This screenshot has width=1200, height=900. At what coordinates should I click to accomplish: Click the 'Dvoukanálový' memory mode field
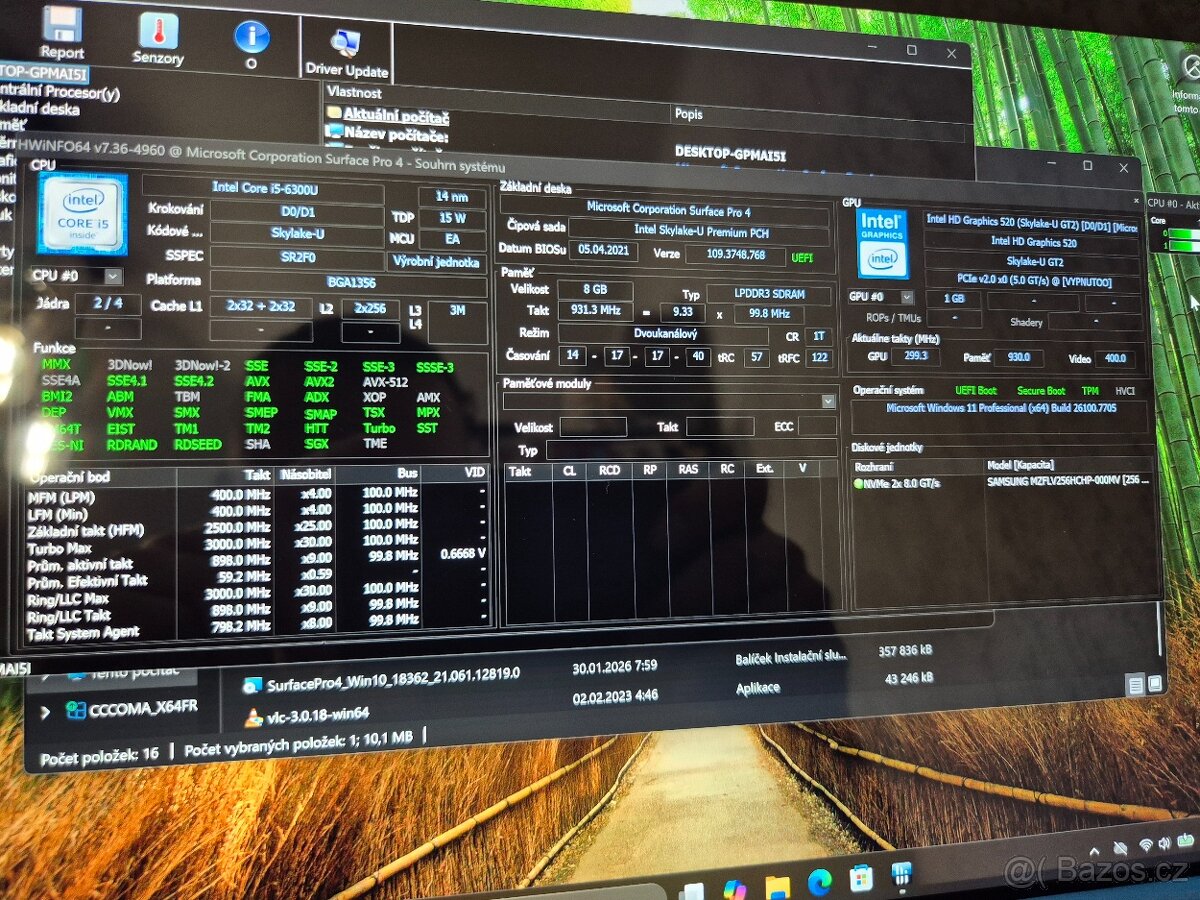(x=663, y=335)
